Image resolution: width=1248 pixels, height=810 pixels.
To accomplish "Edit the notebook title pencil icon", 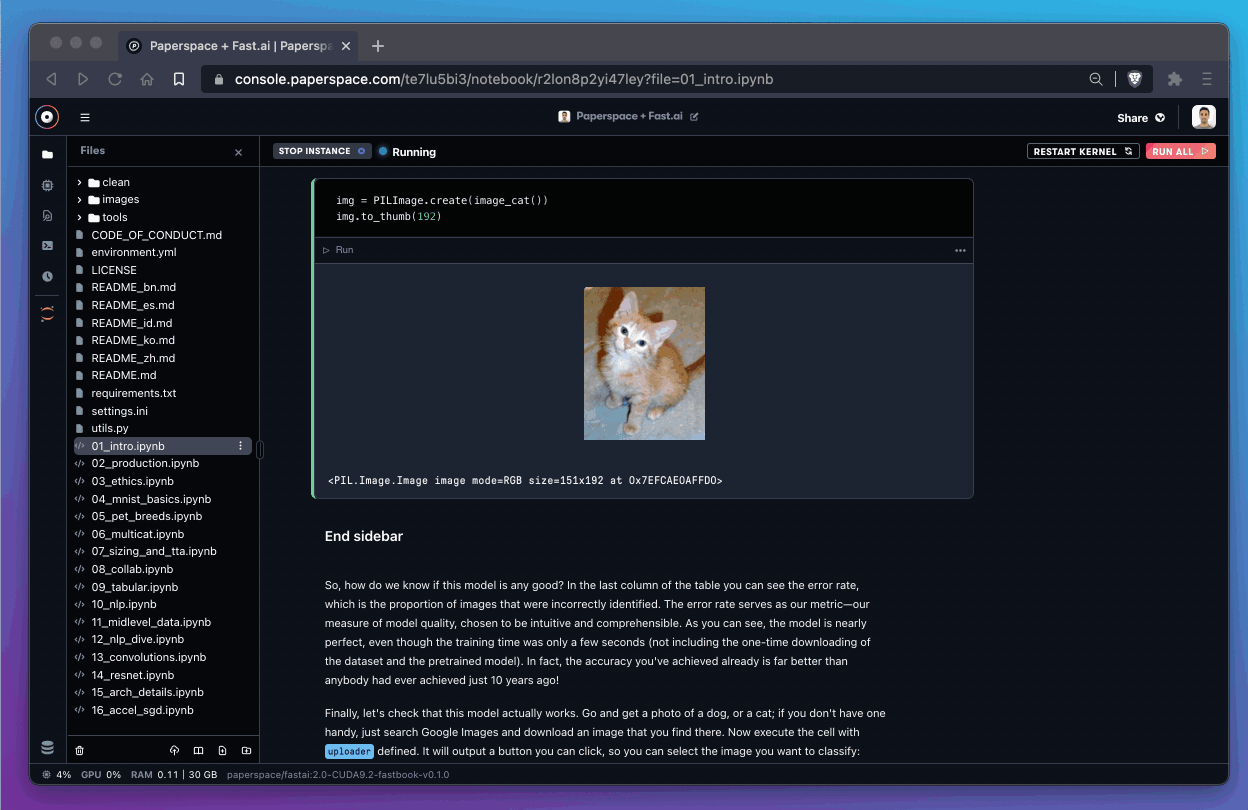I will pos(694,117).
